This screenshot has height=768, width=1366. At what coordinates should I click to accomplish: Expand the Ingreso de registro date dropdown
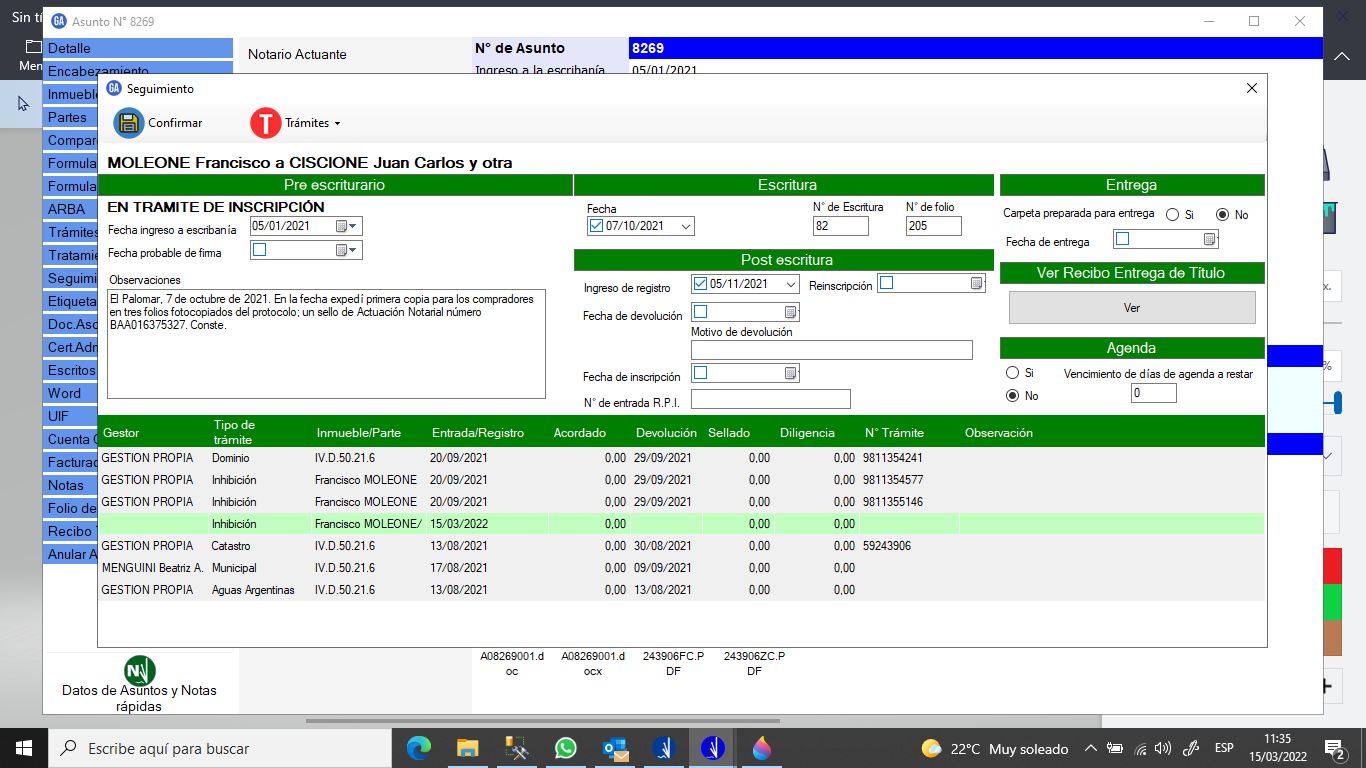791,284
